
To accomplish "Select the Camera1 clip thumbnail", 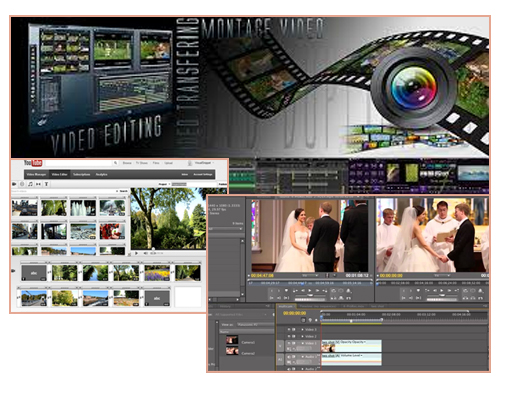I will pos(232,340).
